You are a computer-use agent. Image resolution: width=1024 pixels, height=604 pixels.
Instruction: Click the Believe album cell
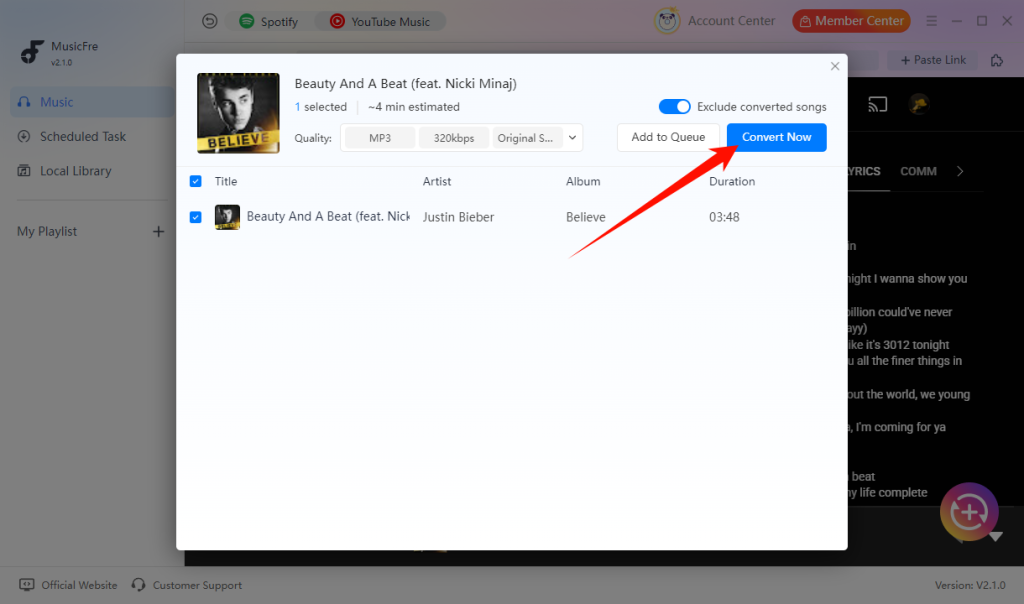point(586,217)
